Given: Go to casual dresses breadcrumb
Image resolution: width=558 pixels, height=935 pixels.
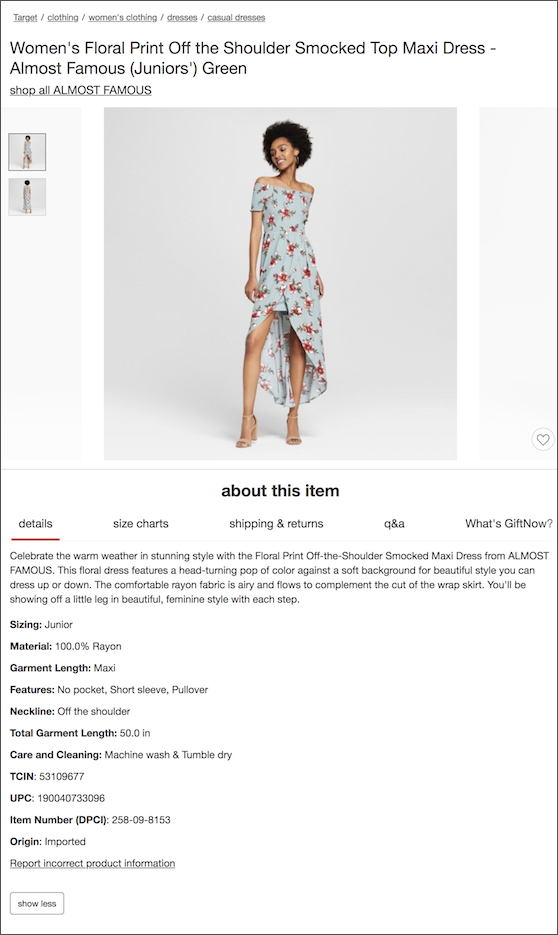Looking at the screenshot, I should (236, 17).
